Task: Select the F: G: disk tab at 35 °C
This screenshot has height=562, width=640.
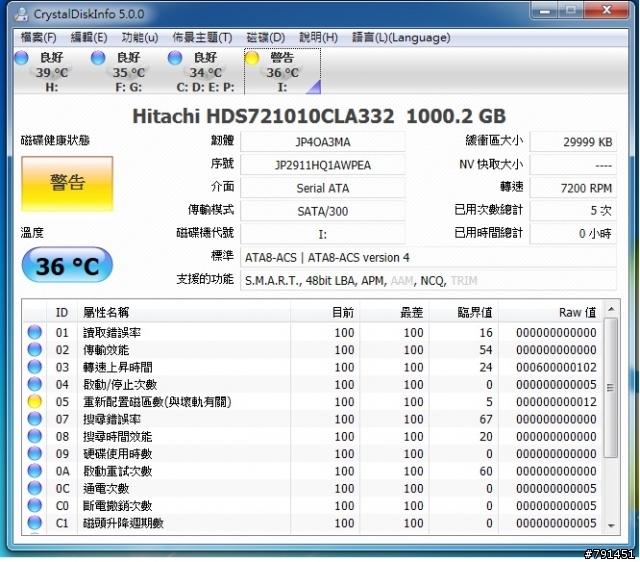Action: [128, 71]
